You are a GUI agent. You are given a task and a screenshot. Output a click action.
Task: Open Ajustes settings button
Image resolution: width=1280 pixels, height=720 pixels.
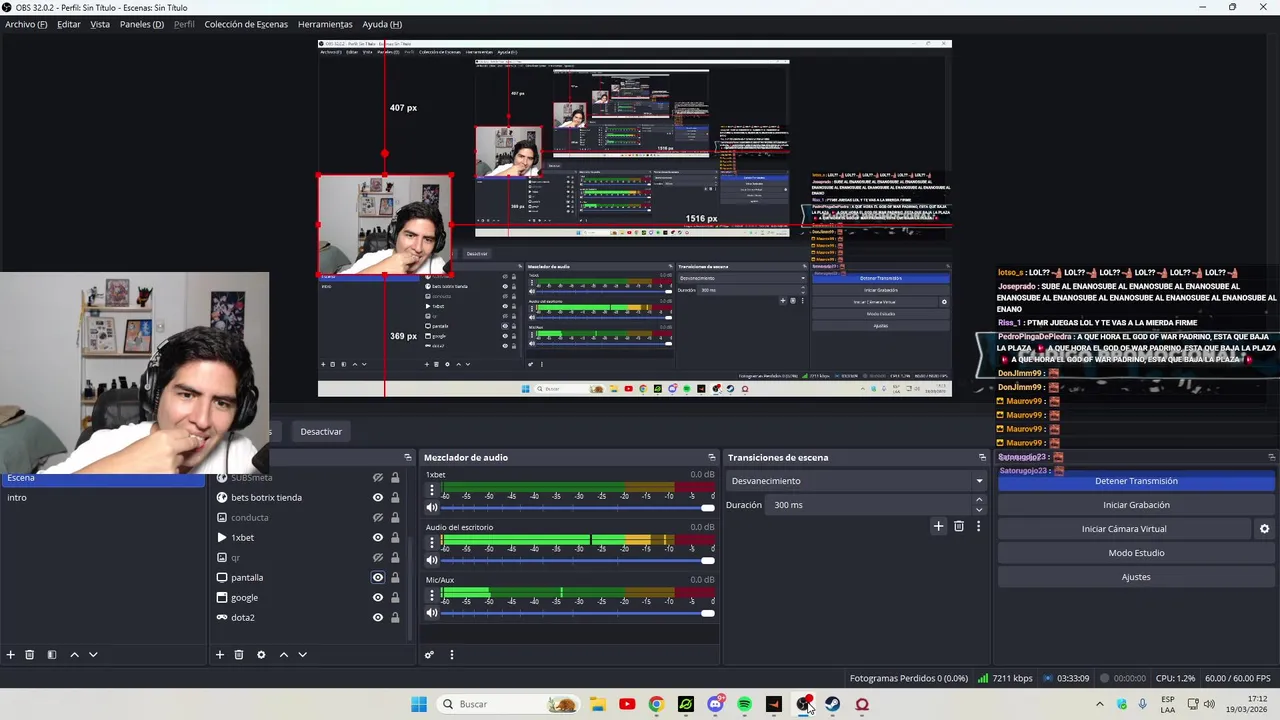click(1136, 577)
